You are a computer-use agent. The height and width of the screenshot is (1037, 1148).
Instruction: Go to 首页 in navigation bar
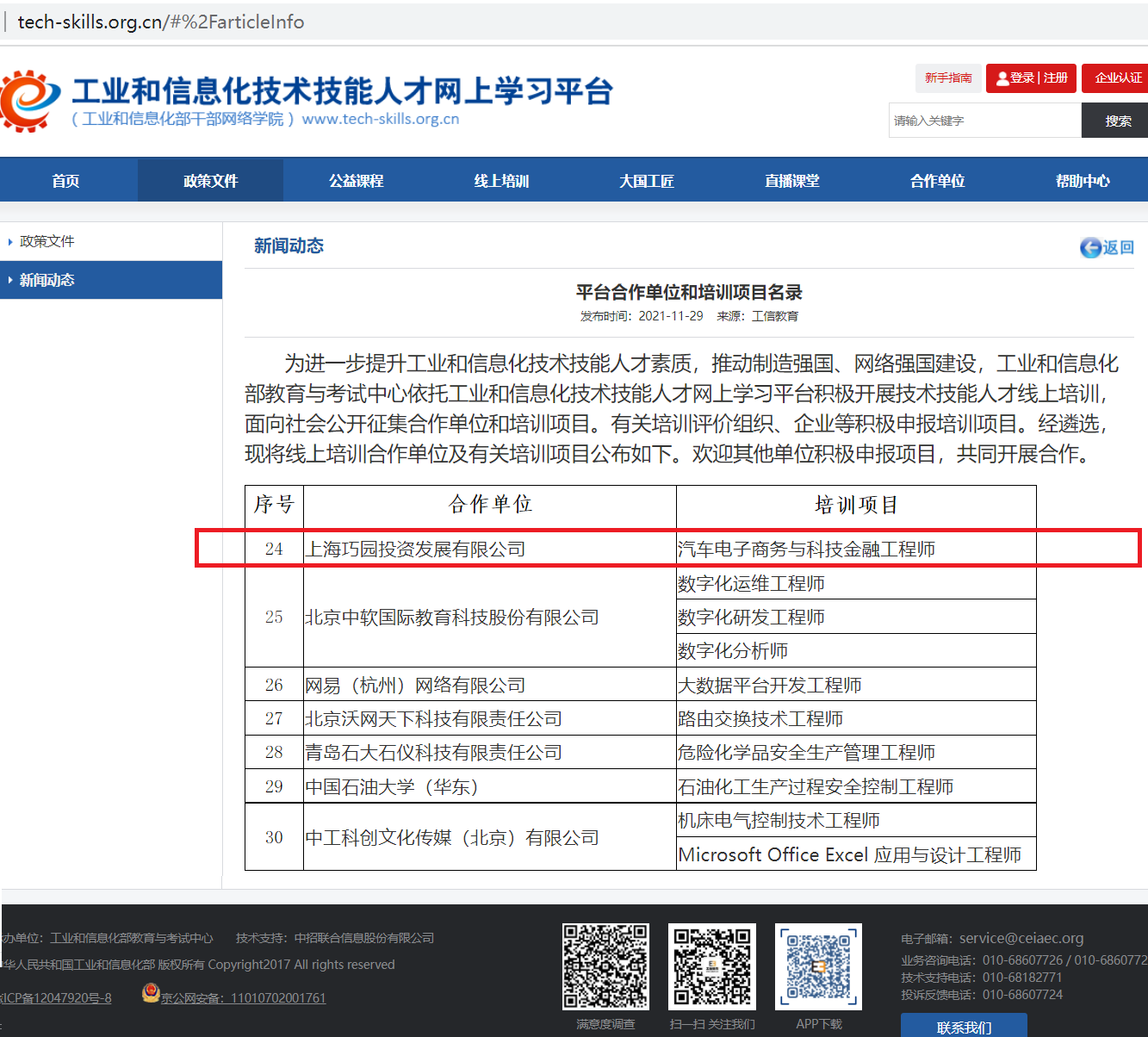[x=65, y=181]
